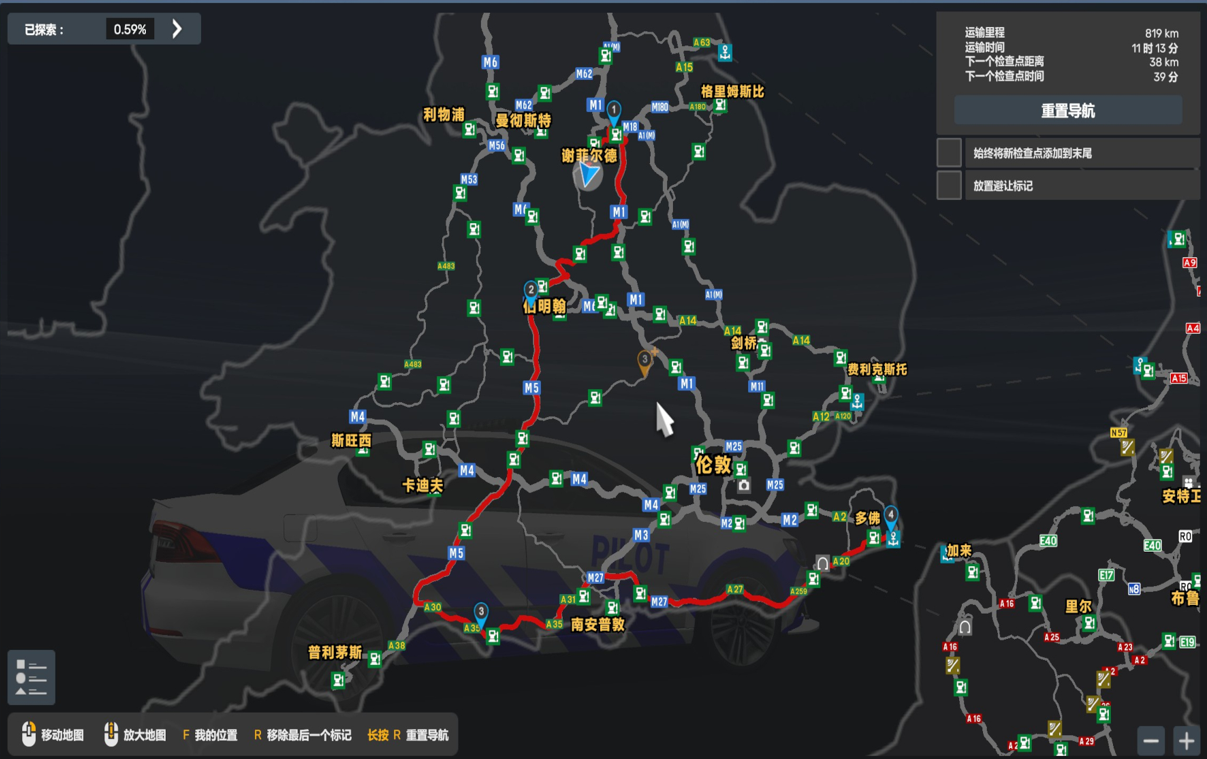Click the M11 road label

pos(757,386)
